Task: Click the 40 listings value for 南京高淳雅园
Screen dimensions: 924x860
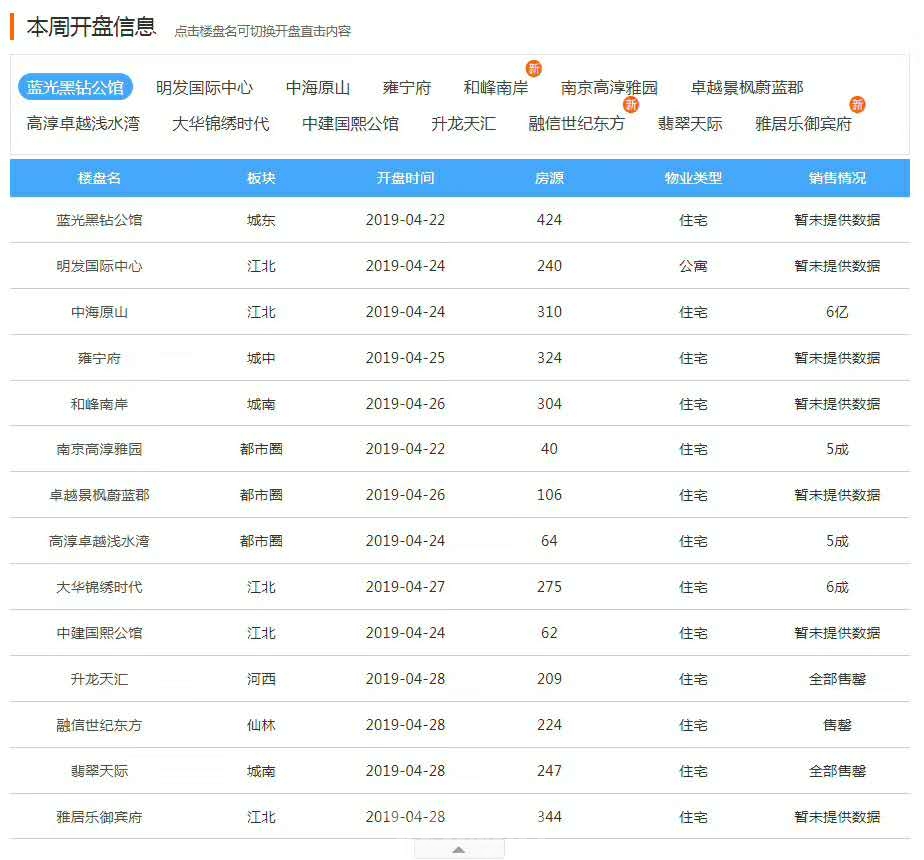Action: (549, 449)
